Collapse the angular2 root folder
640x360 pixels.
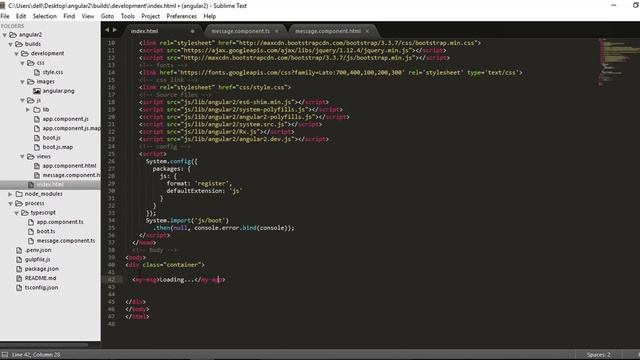click(x=4, y=35)
